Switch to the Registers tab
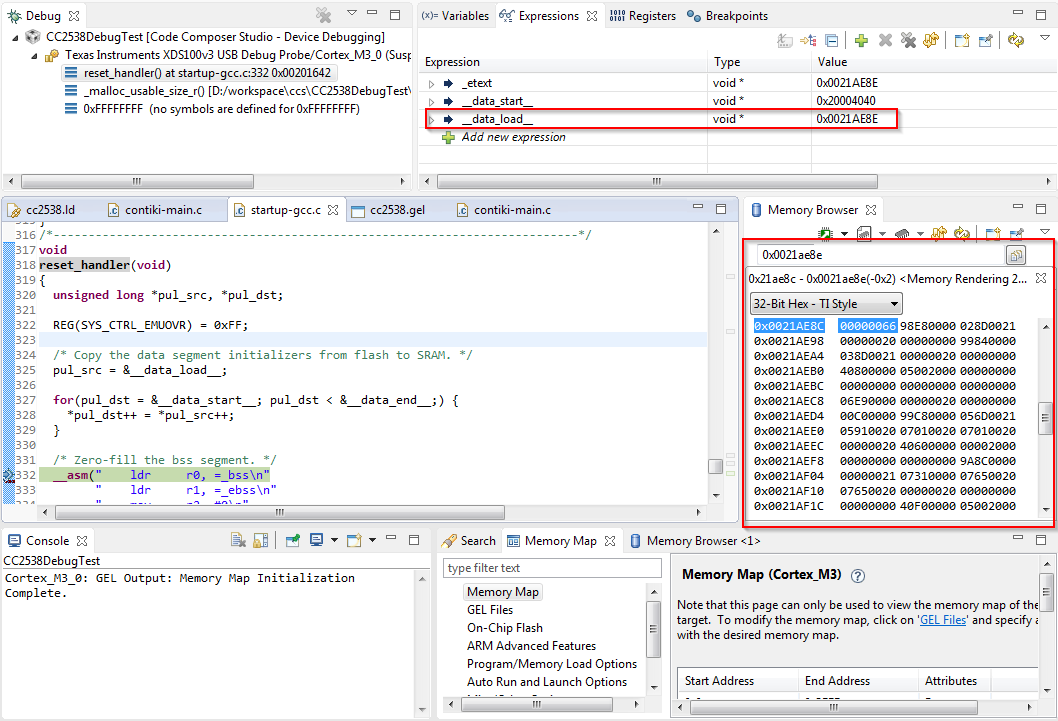The width and height of the screenshot is (1058, 721). pos(642,16)
